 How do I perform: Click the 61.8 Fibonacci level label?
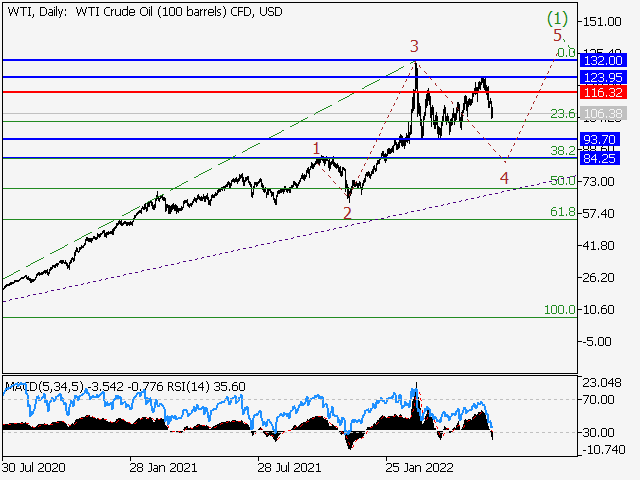coord(562,211)
